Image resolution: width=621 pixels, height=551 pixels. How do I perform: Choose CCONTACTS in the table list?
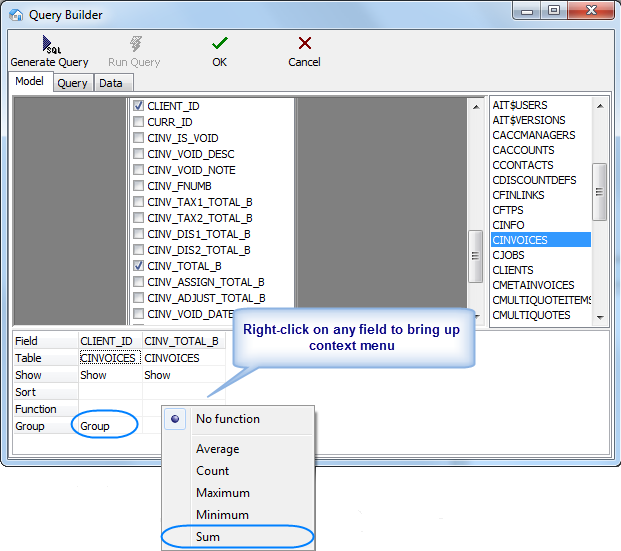(x=541, y=165)
